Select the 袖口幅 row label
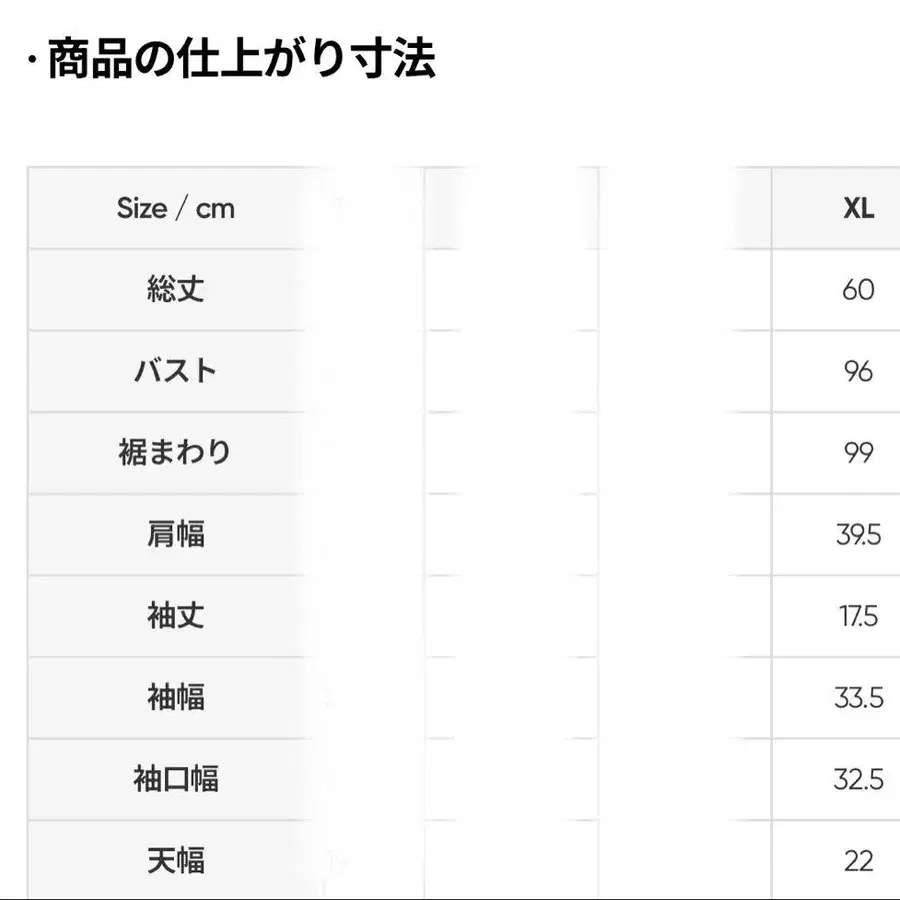900x900 pixels. tap(176, 778)
